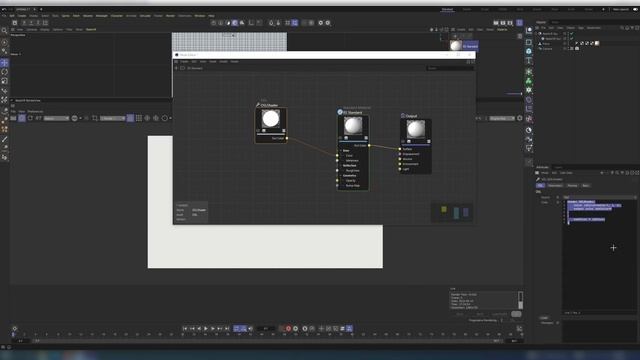Open the MoGraph menu

pos(102,16)
